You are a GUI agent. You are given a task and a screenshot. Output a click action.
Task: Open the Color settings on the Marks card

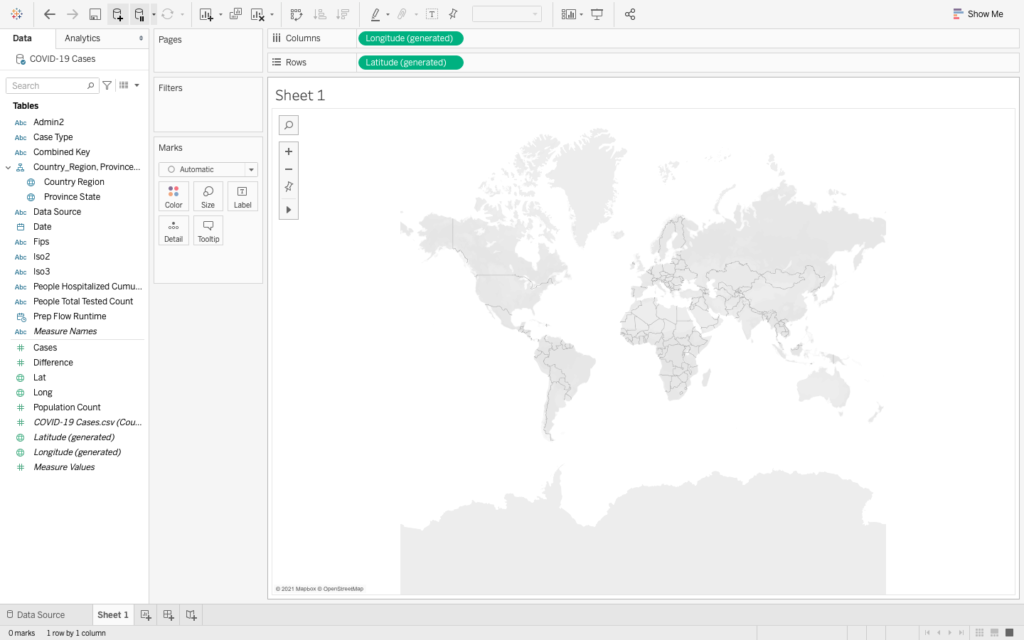173,195
